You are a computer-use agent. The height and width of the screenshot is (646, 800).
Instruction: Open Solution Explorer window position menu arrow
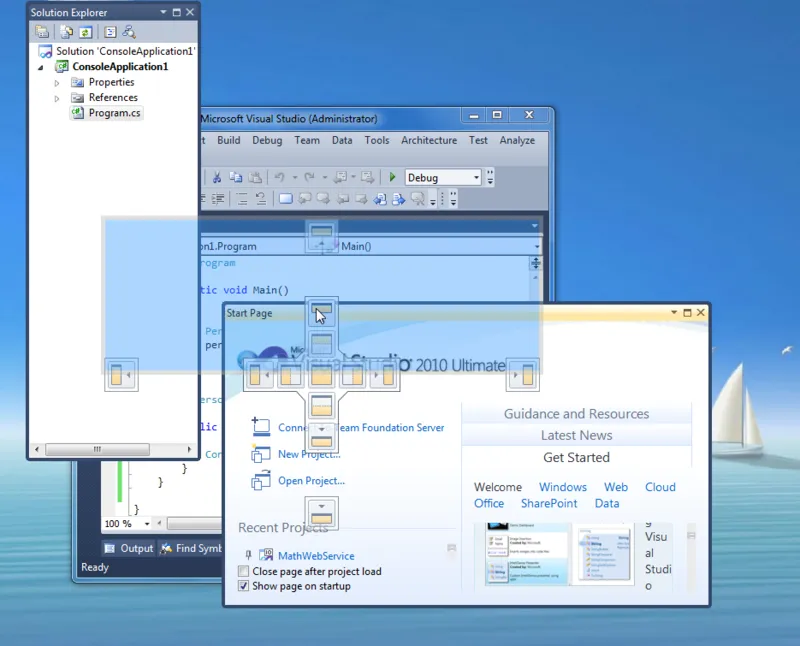(x=163, y=12)
